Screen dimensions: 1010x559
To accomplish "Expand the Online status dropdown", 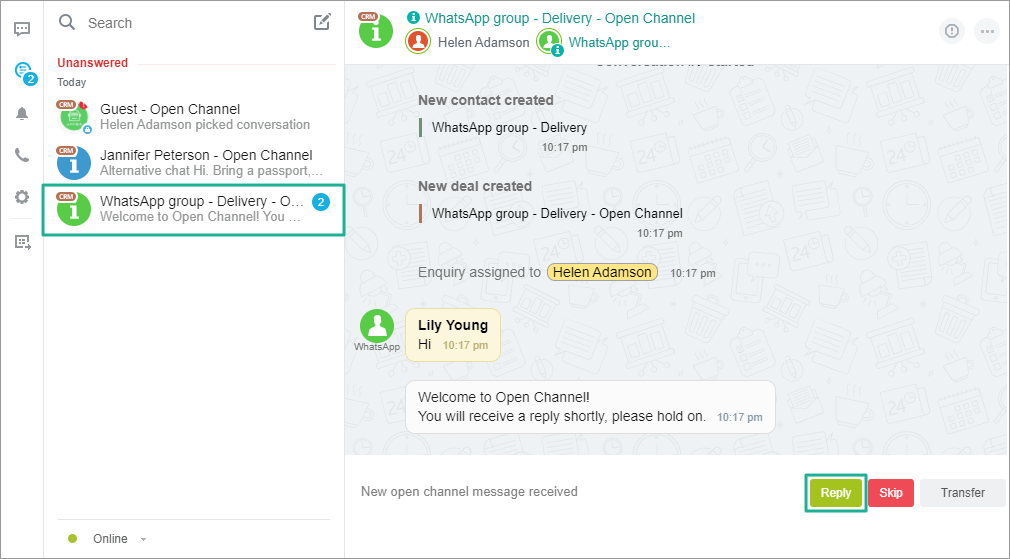I will click(x=143, y=539).
